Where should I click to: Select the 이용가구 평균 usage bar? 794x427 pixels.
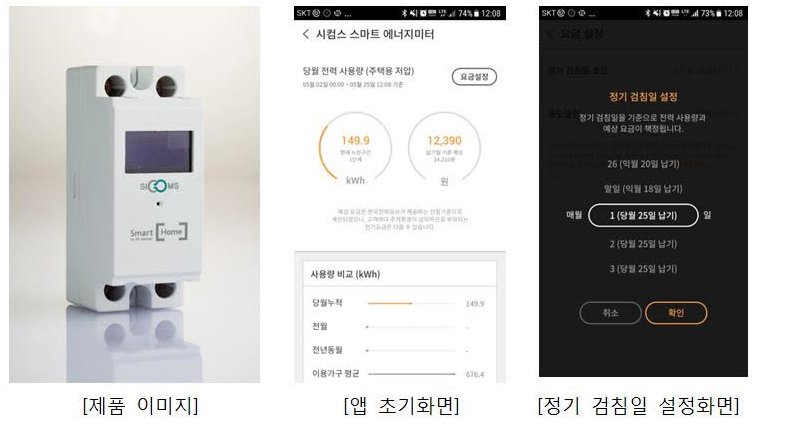click(411, 374)
